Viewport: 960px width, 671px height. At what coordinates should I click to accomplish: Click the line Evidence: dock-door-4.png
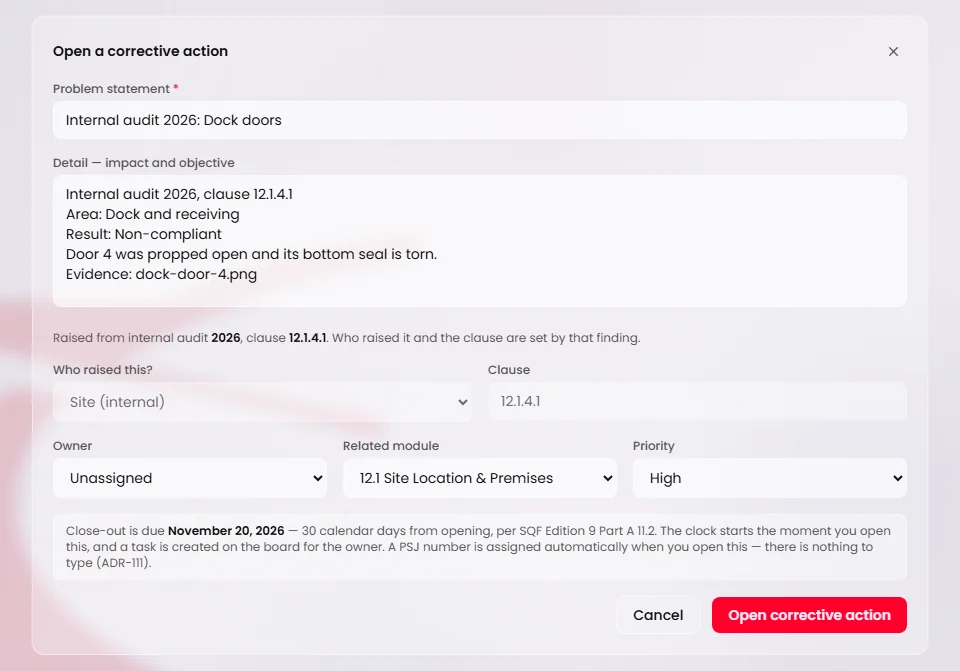click(161, 274)
